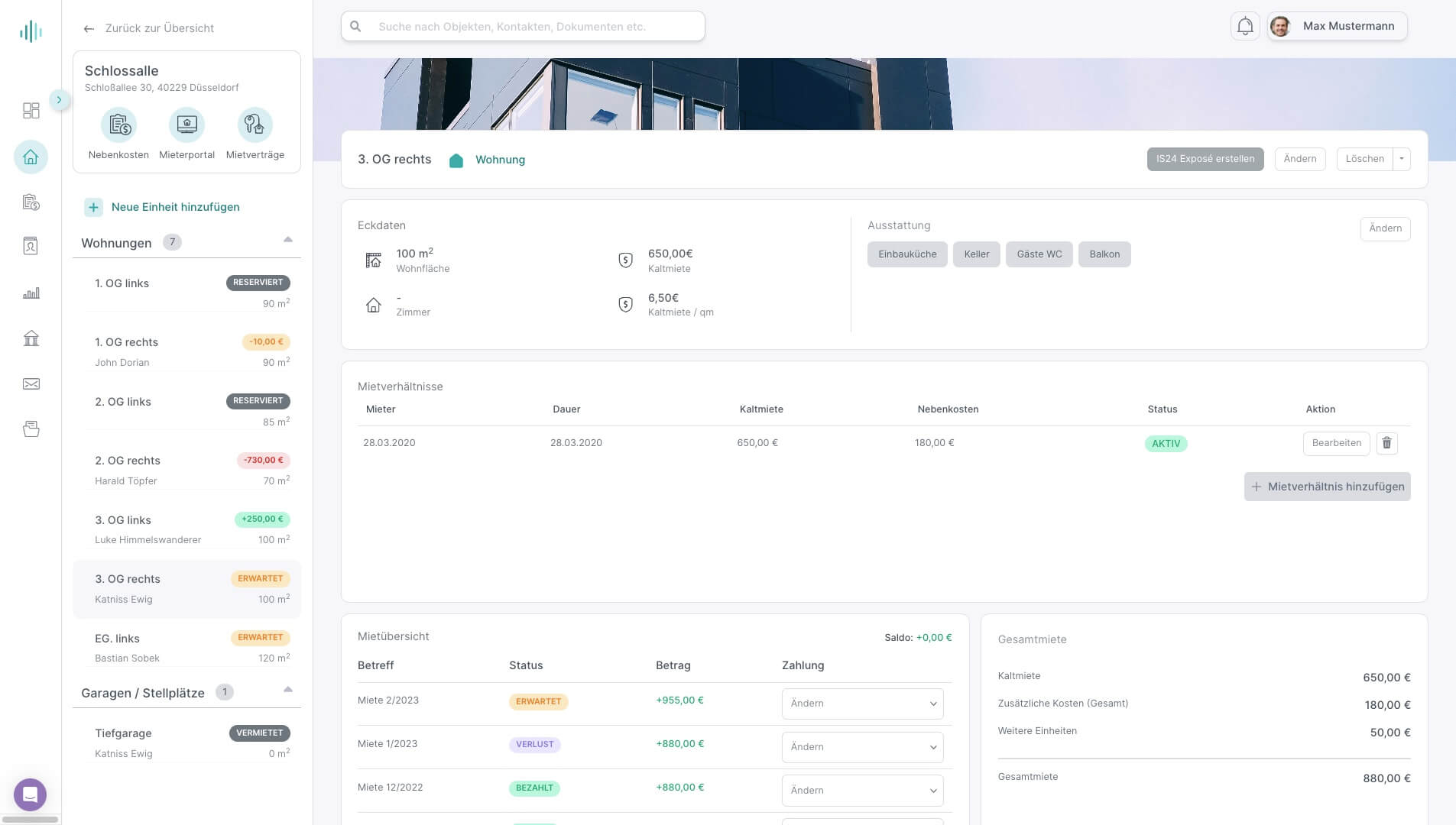Delete the tenancy with trash icon
The height and width of the screenshot is (825, 1456).
[x=1387, y=443]
